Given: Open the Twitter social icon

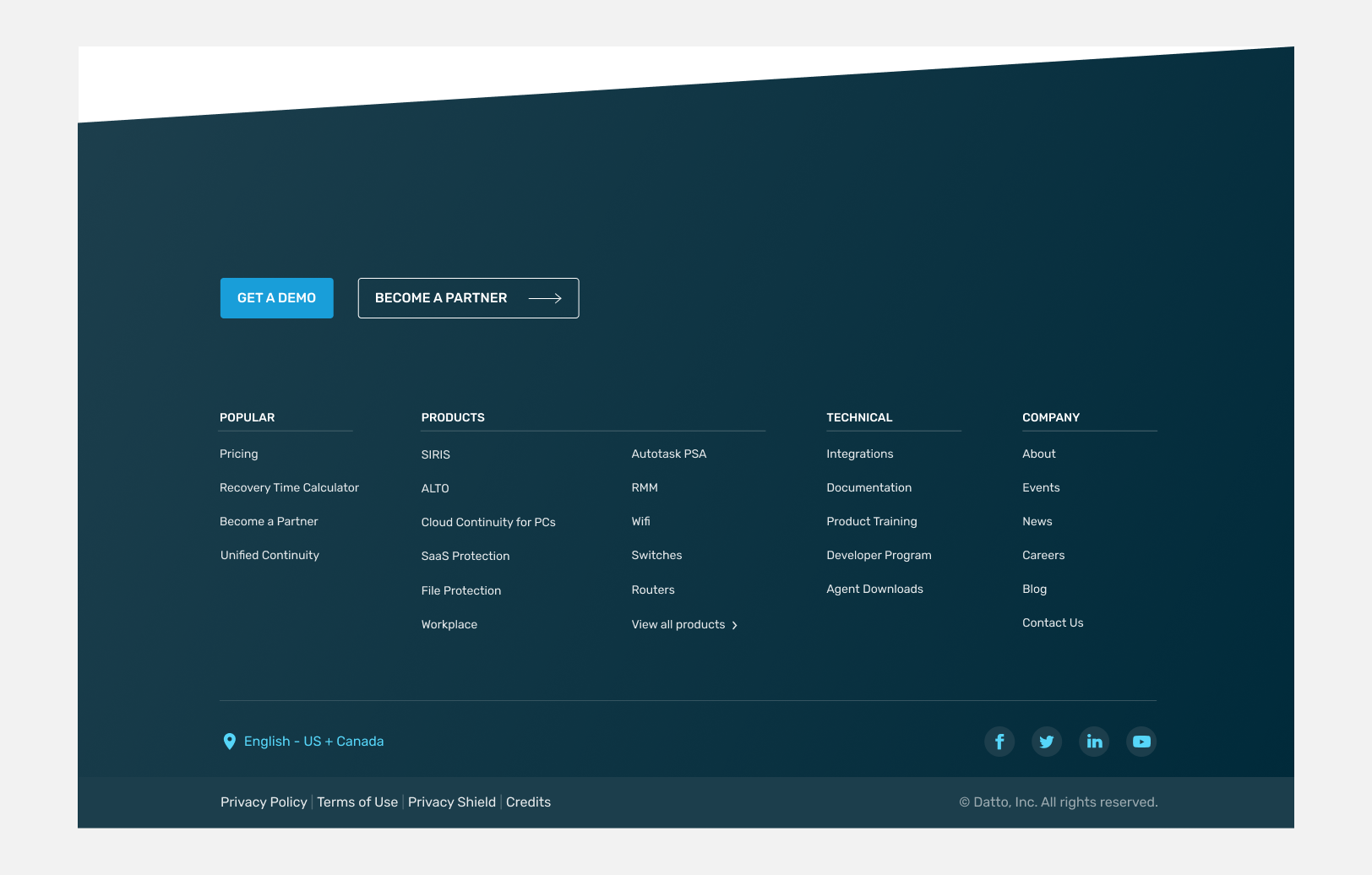Looking at the screenshot, I should (1047, 742).
